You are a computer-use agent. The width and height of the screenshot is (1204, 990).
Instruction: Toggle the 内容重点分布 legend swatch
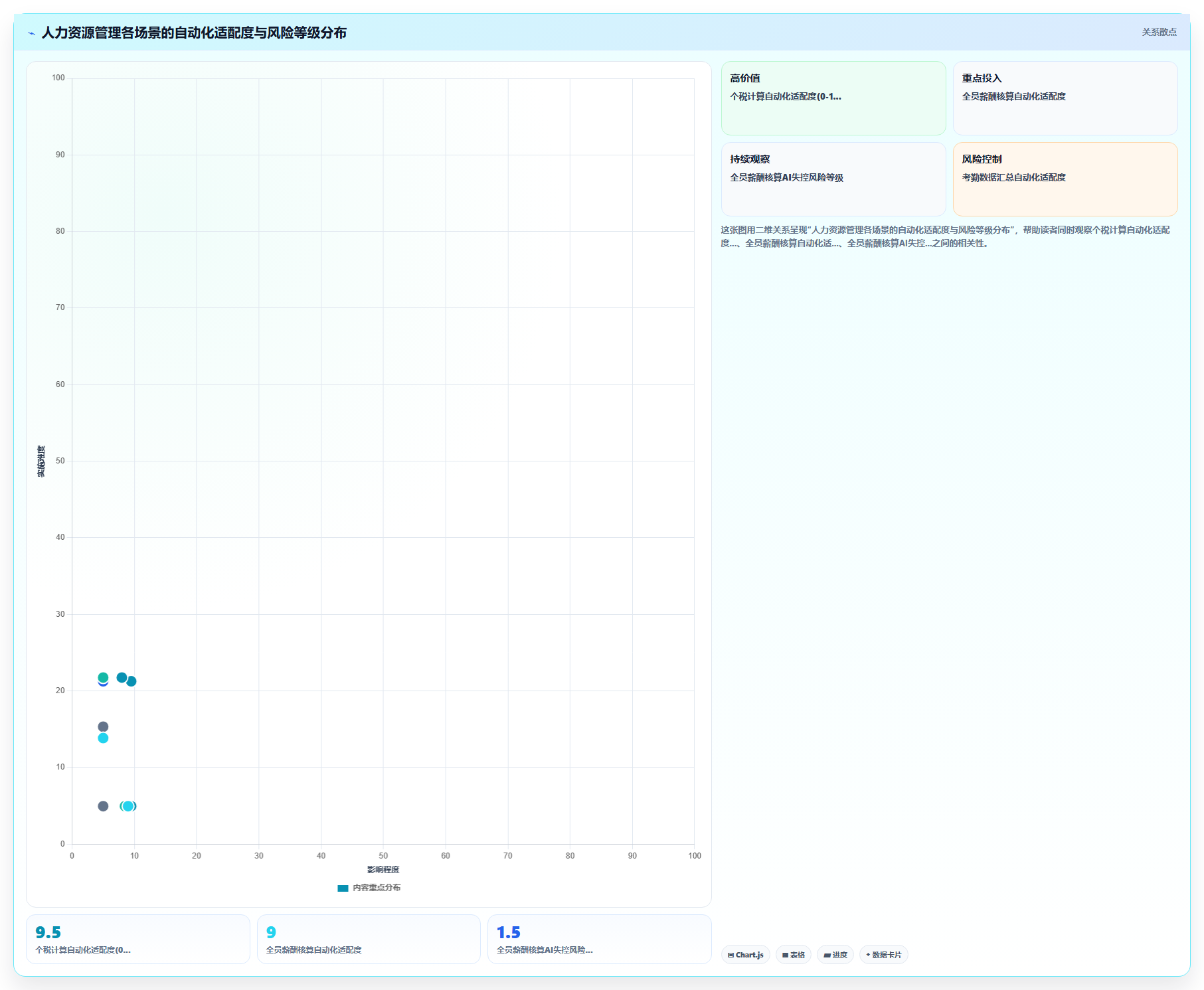coord(343,888)
